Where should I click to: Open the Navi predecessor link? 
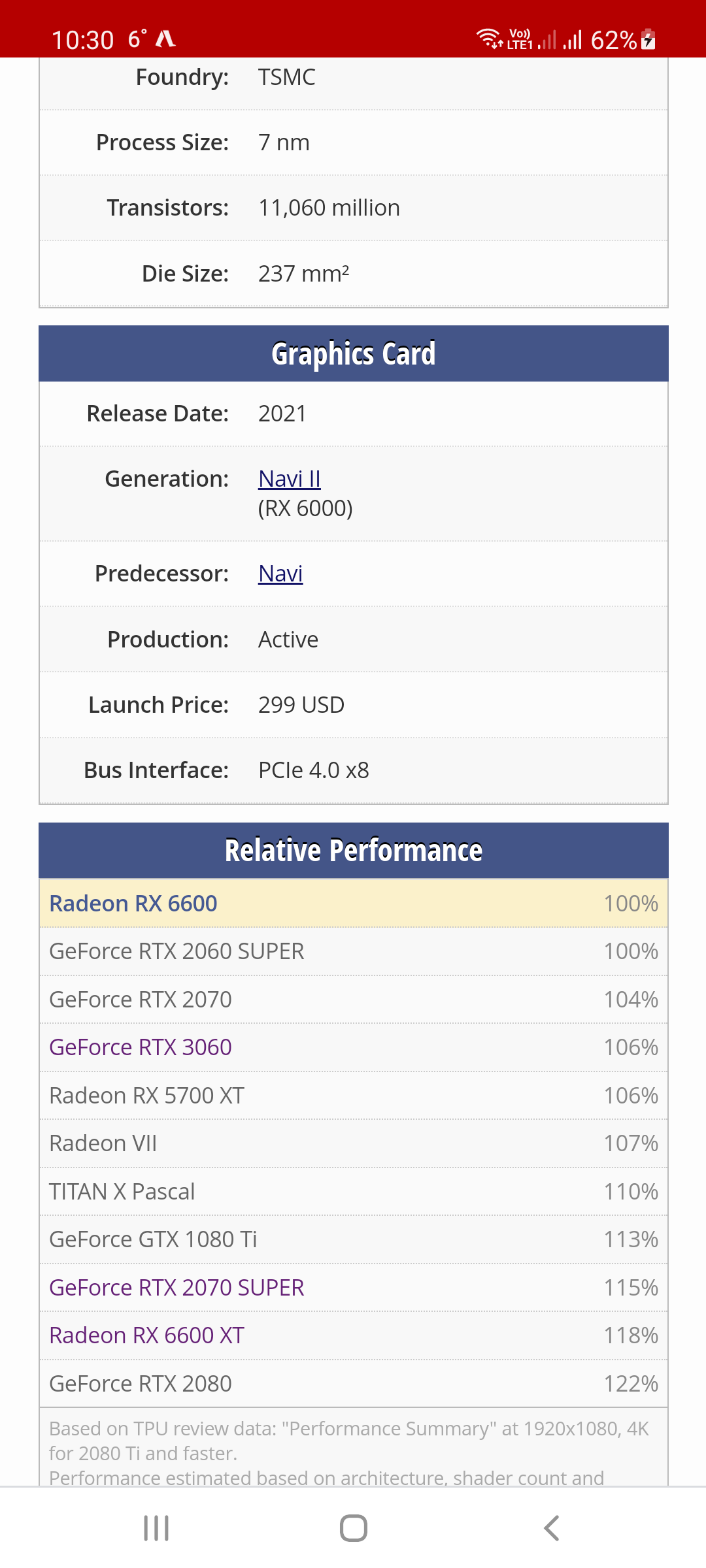coord(280,574)
